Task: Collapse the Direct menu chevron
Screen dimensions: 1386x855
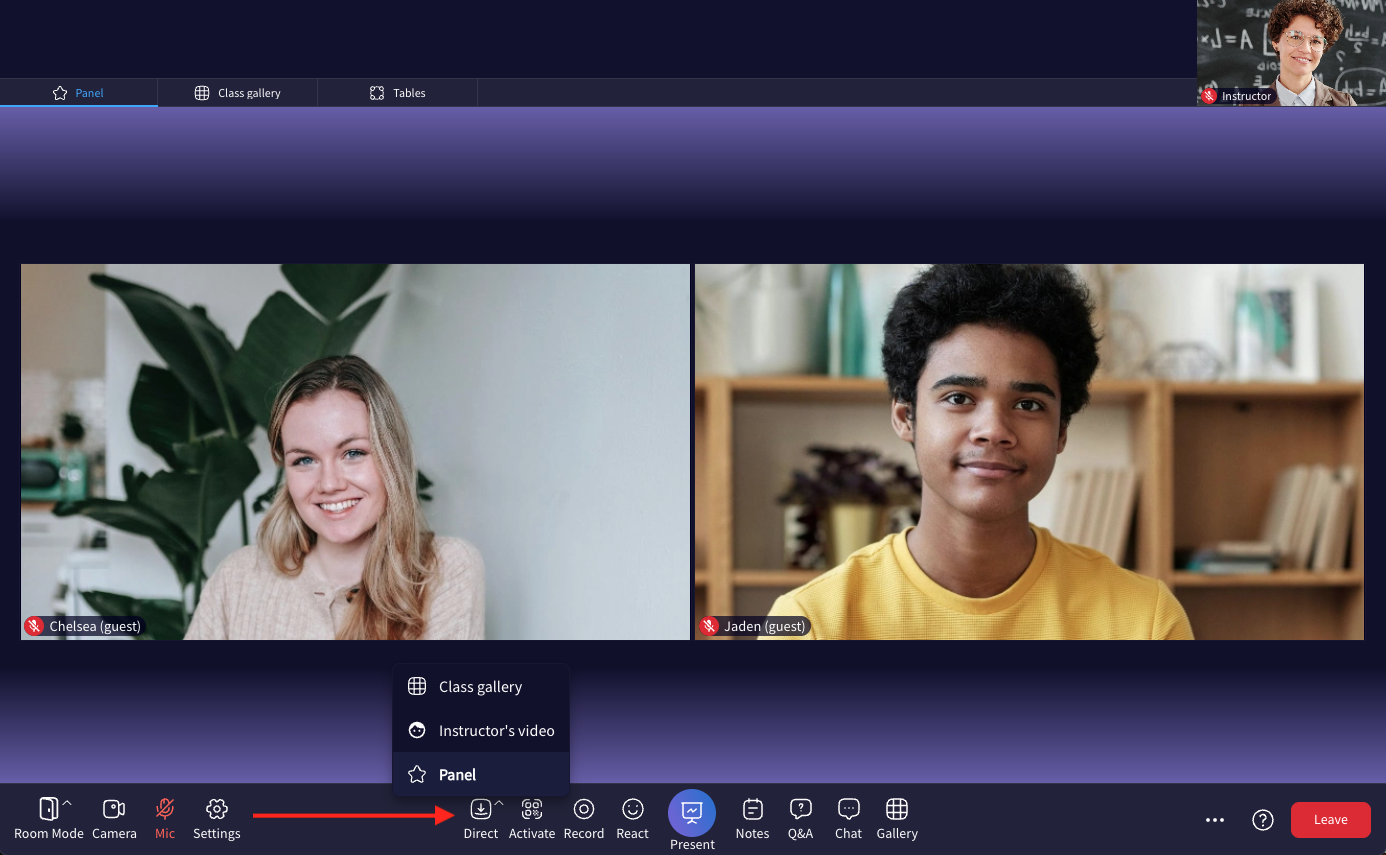Action: (x=499, y=803)
